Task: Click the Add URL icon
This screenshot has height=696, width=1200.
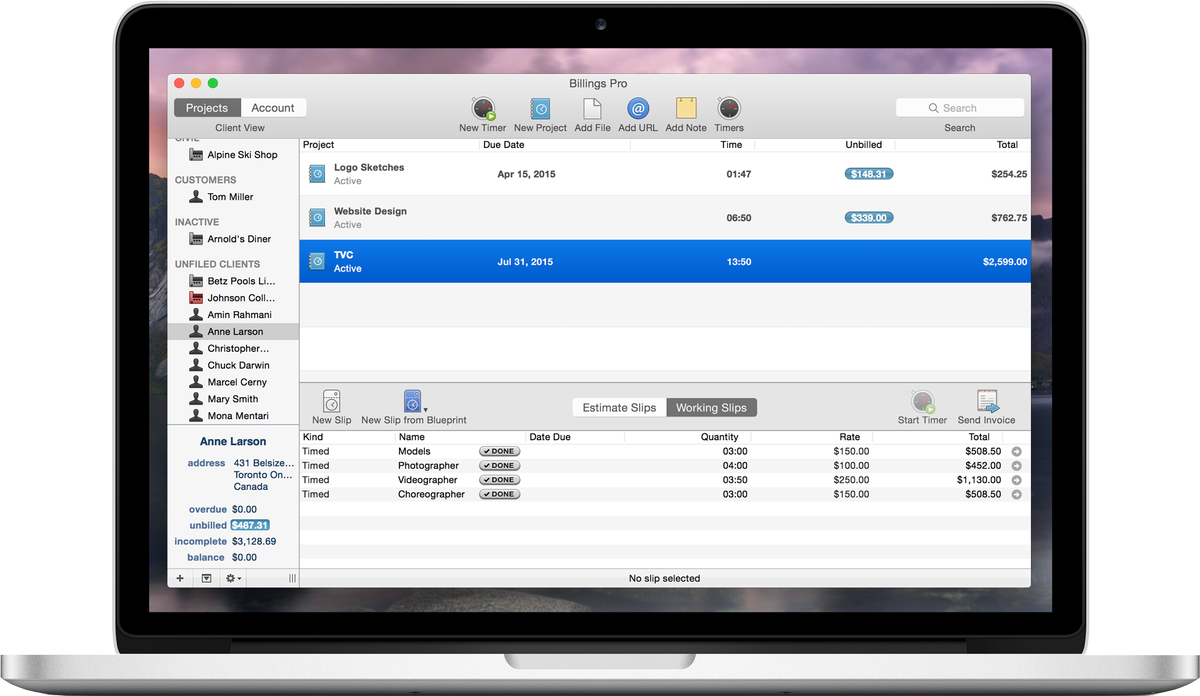Action: pos(638,108)
